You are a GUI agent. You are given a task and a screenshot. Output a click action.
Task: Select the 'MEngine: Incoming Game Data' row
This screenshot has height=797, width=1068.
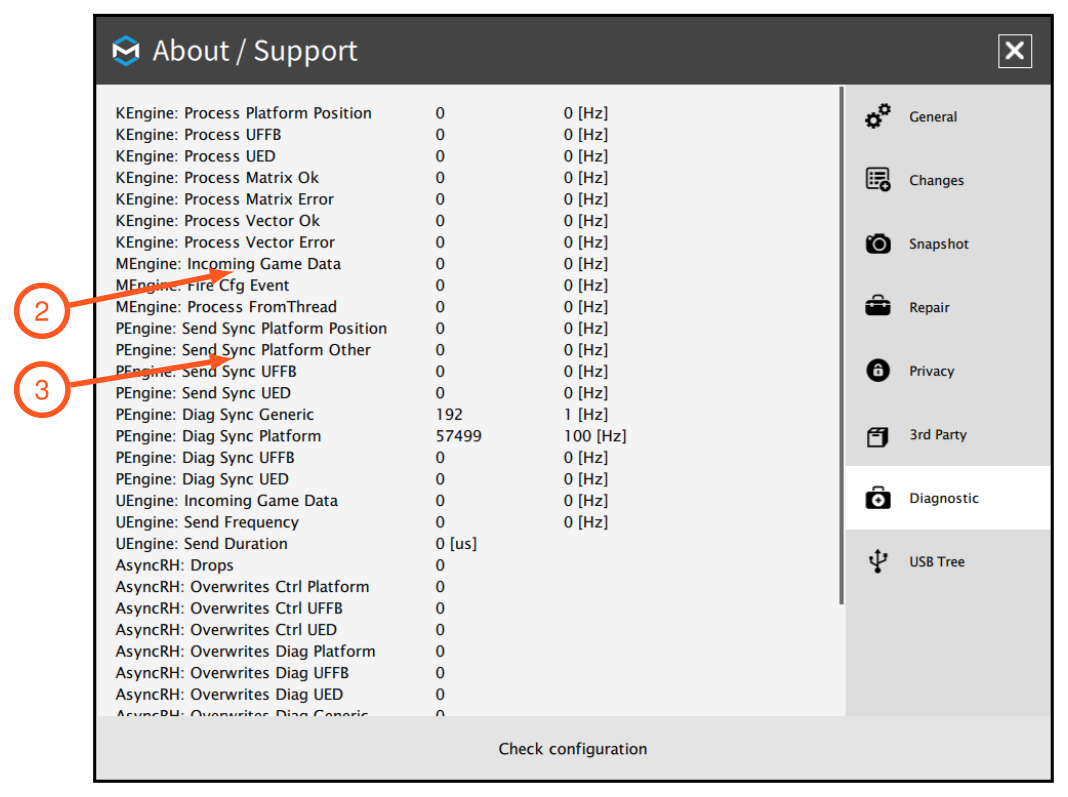pos(362,264)
